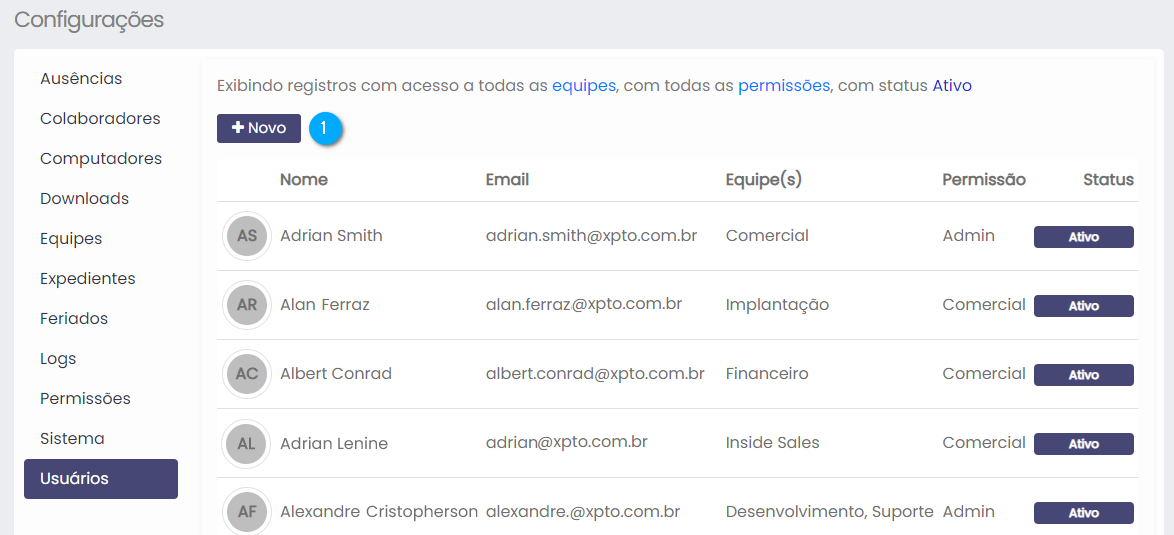Click Albert Conrad's AC avatar icon
Screen dimensions: 1174x535
246,374
